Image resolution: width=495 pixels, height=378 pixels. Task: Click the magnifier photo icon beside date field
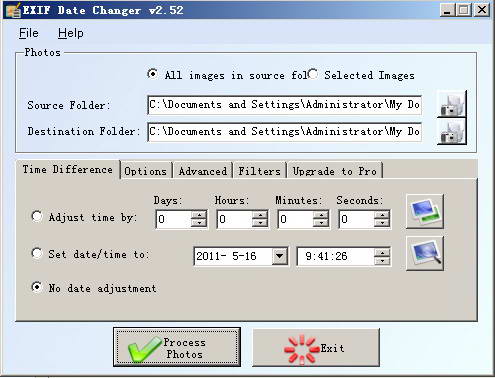coord(425,253)
